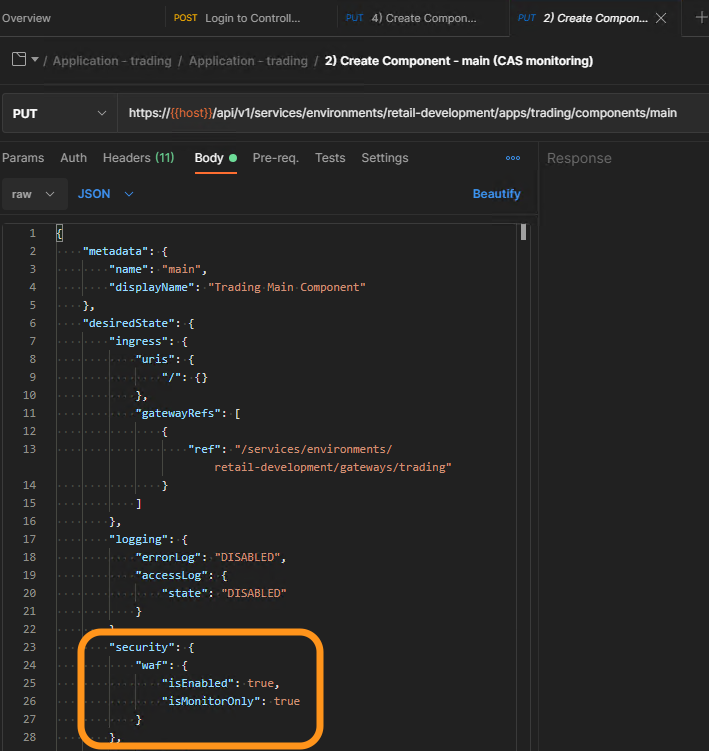Click the collection icon in breadcrumb
This screenshot has width=709, height=751.
click(19, 59)
